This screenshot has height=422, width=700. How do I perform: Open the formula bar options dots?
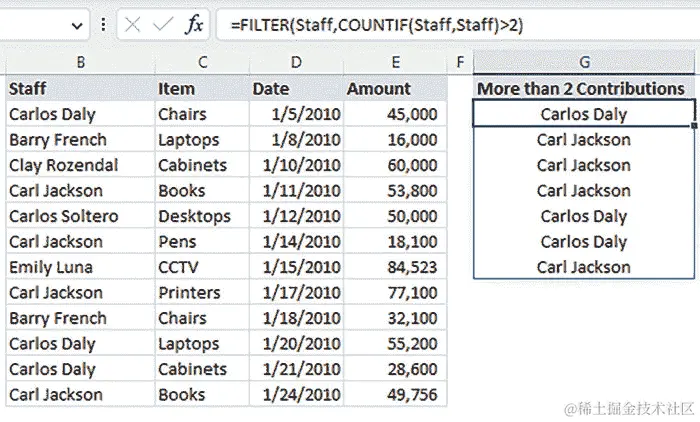click(x=103, y=25)
